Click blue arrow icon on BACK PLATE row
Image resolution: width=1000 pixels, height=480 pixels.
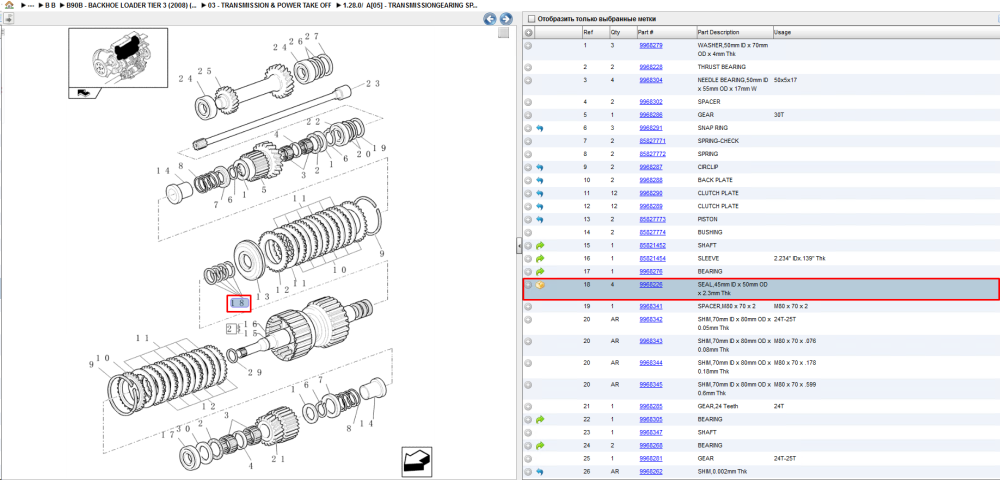[540, 180]
